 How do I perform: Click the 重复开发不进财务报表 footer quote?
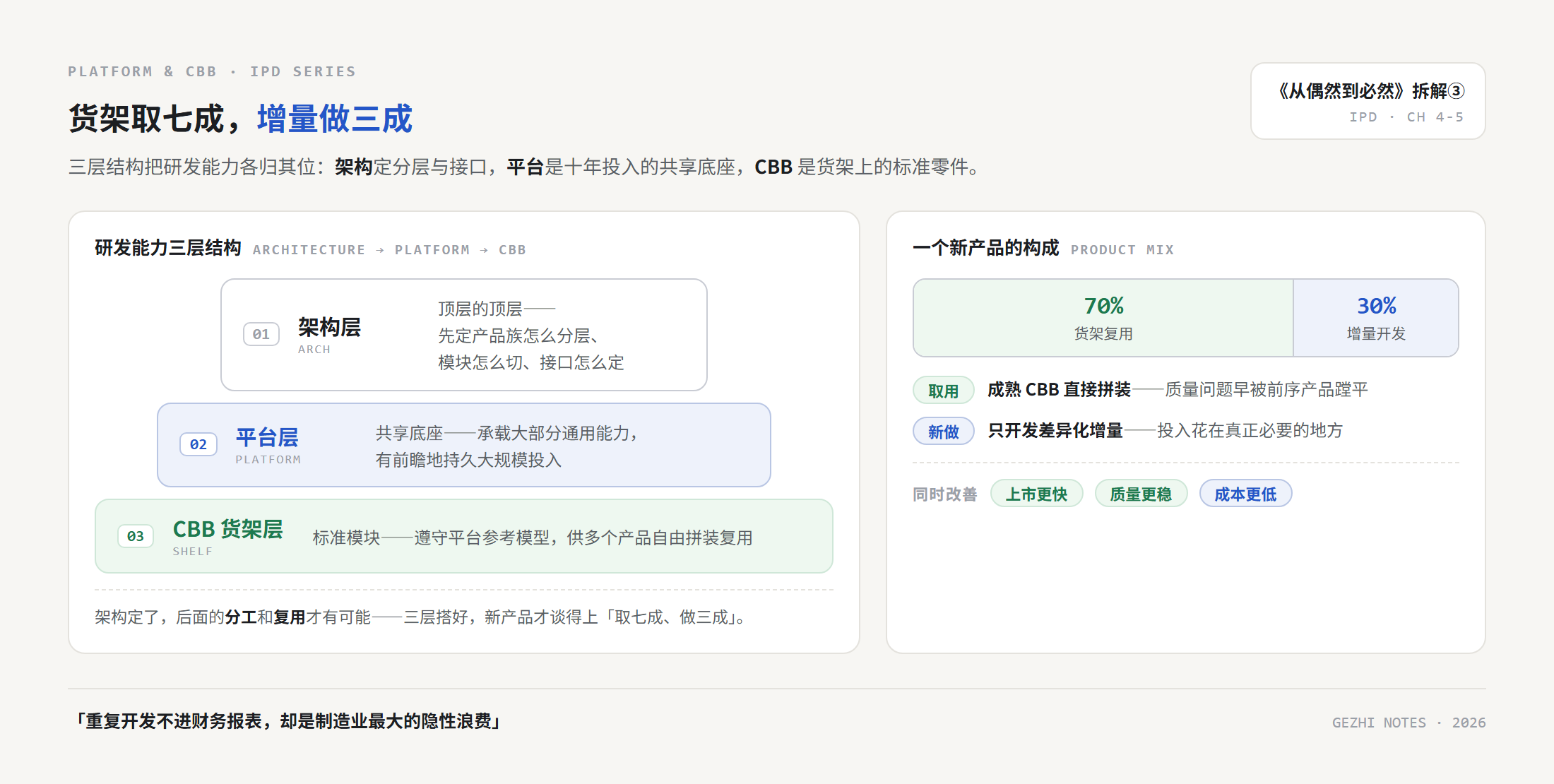pos(288,721)
